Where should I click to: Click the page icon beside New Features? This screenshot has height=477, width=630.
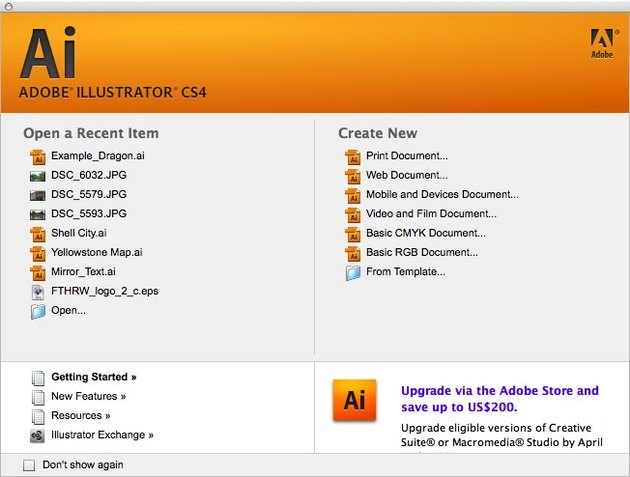pyautogui.click(x=38, y=397)
